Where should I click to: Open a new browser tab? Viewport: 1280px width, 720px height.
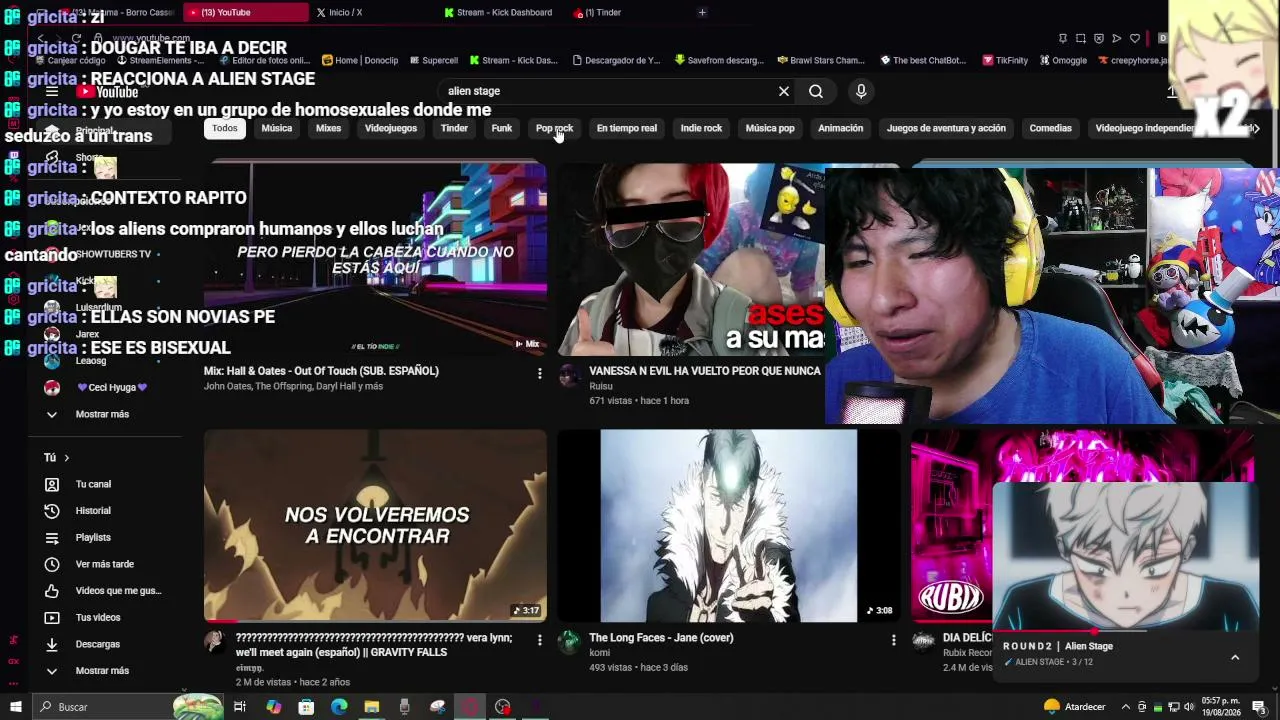pyautogui.click(x=702, y=12)
